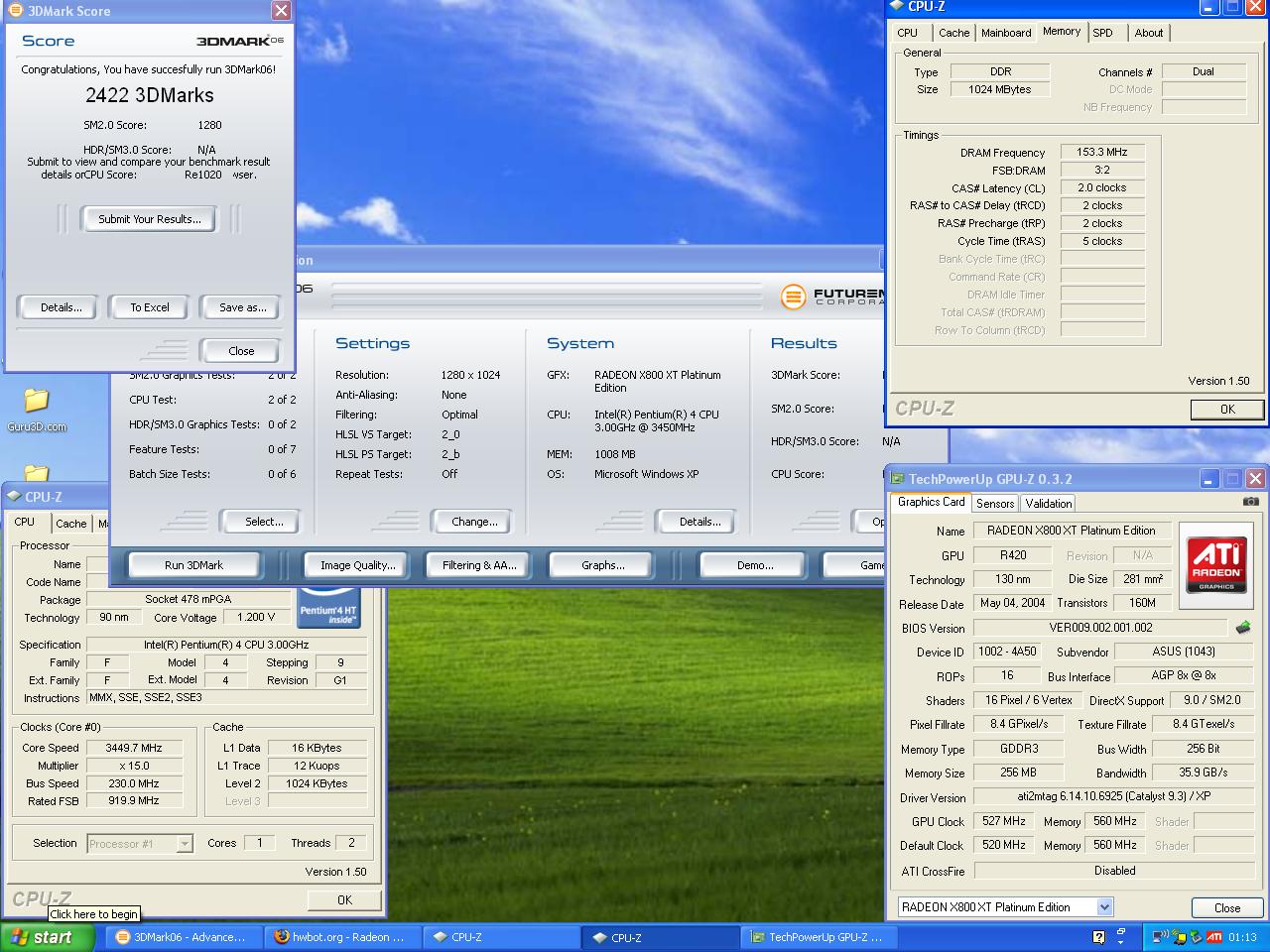The width and height of the screenshot is (1270, 952).
Task: Open Image Quality settings button
Action: (x=357, y=565)
